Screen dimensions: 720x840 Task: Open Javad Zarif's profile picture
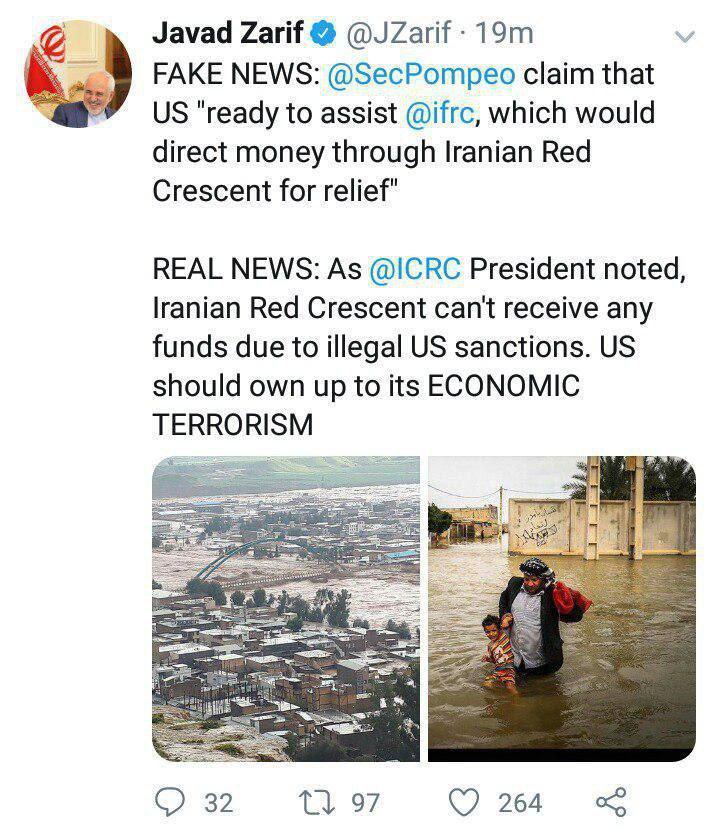coord(77,73)
